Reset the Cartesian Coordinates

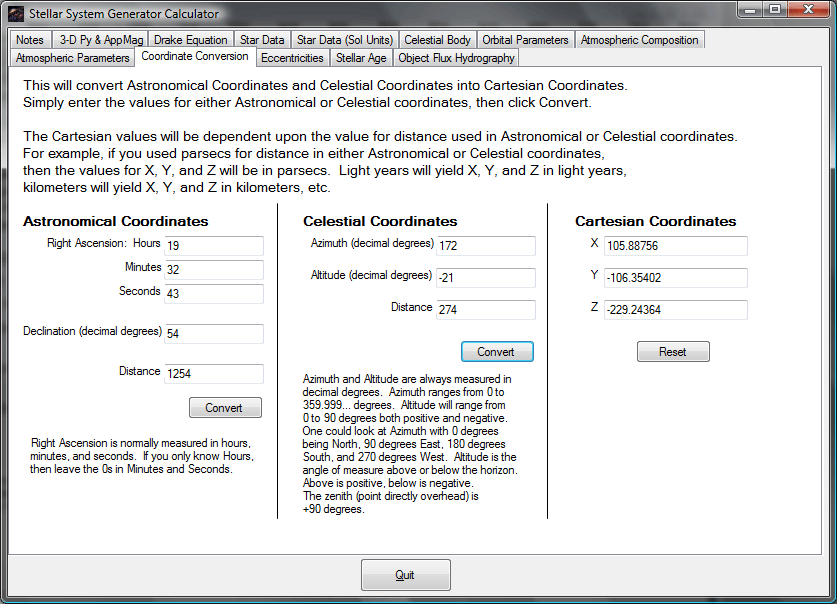673,352
